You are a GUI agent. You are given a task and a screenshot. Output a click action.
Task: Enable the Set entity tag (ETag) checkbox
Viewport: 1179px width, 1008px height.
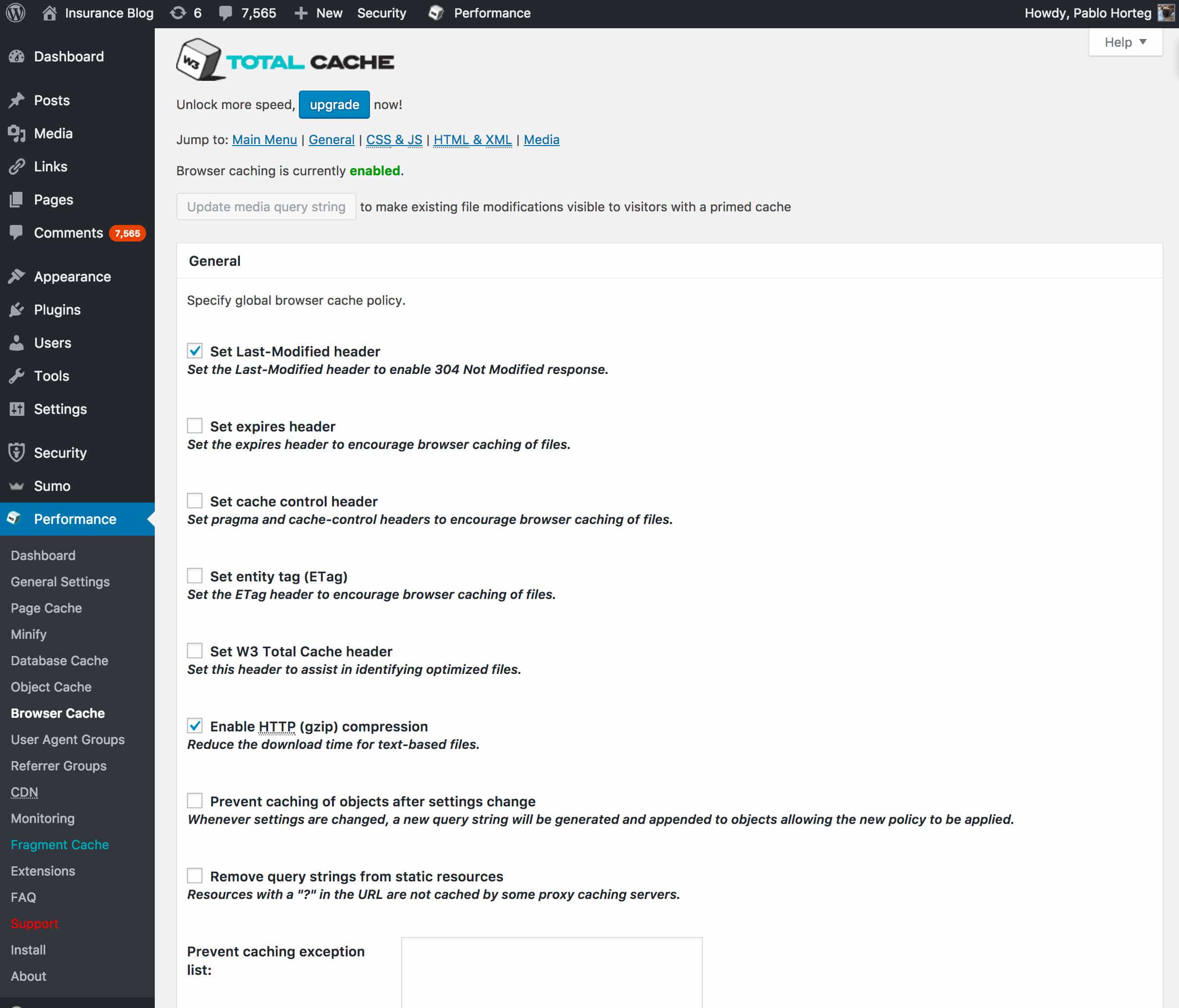click(x=195, y=576)
